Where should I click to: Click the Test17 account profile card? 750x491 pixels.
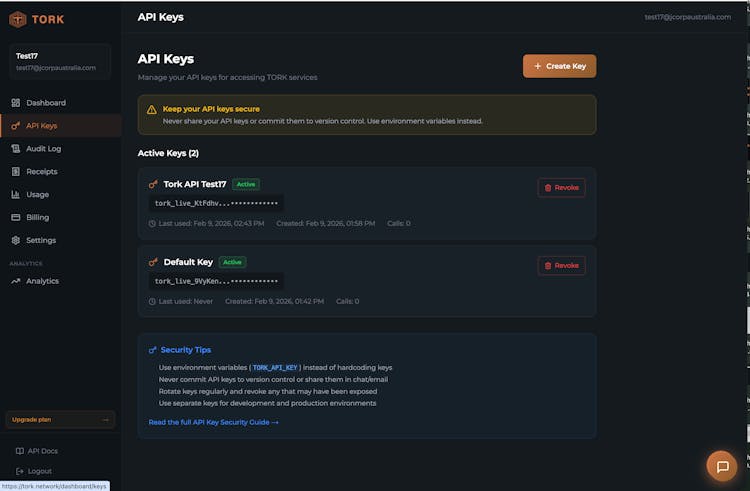[x=60, y=61]
